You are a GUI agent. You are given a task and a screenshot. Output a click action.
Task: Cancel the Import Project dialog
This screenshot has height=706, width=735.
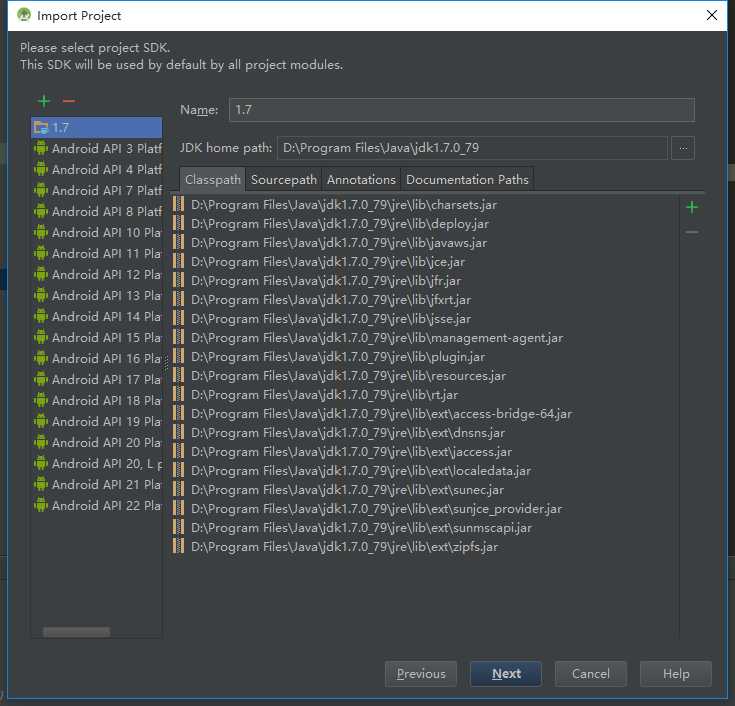(x=591, y=674)
